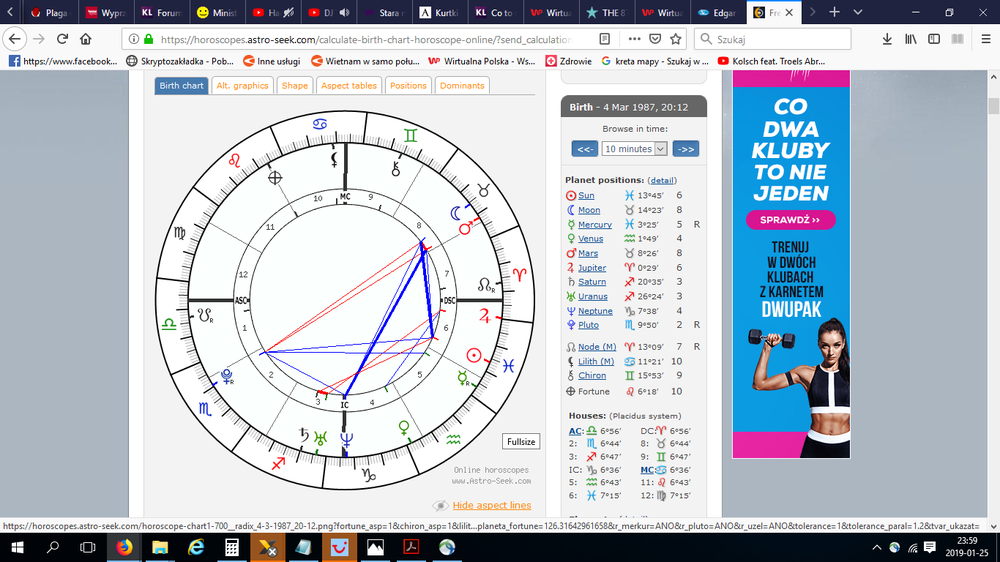Open the Mercury planet link
Screen dimensions: 1000x562
click(x=595, y=225)
